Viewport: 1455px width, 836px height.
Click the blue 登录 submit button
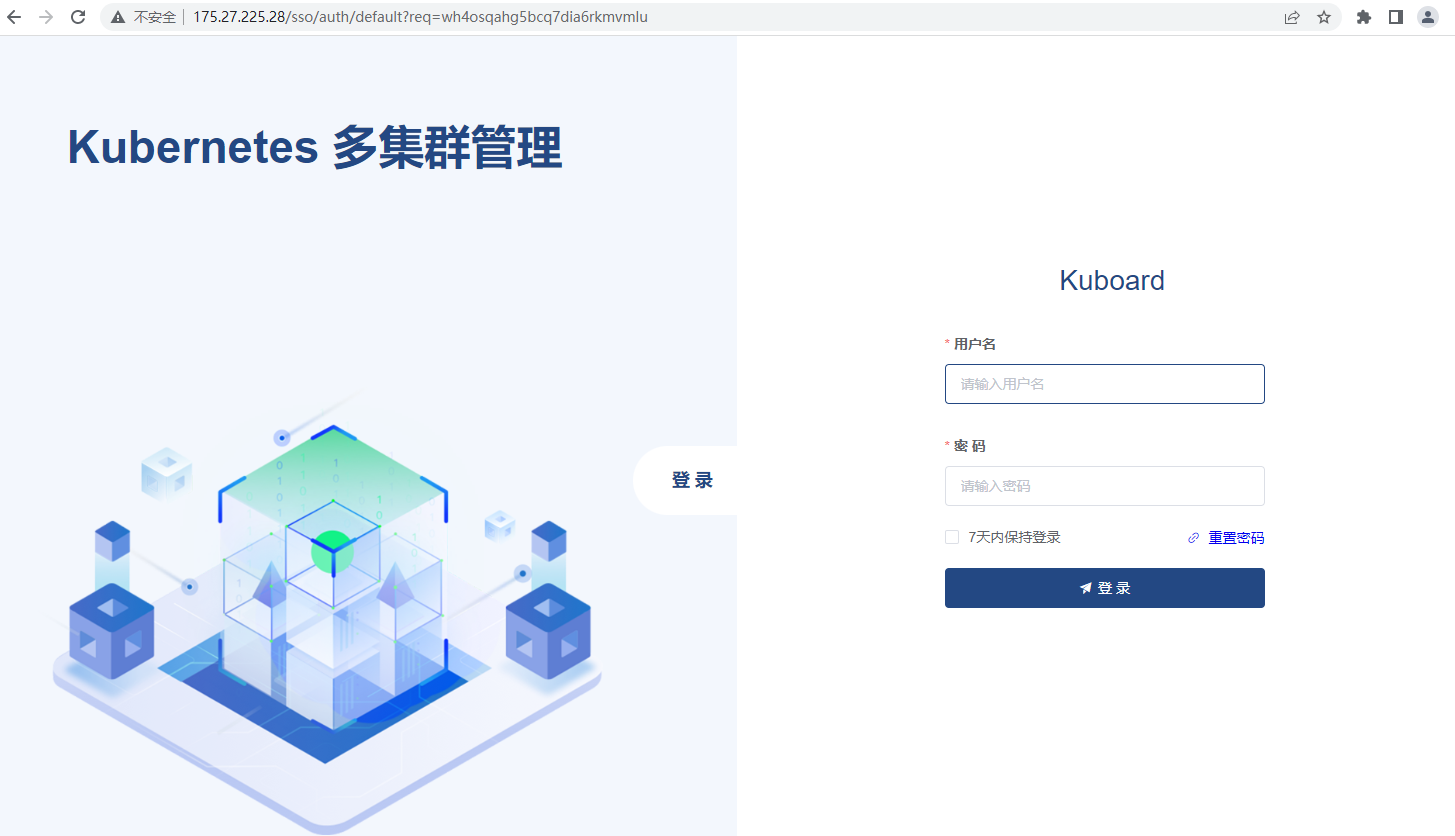coord(1105,588)
